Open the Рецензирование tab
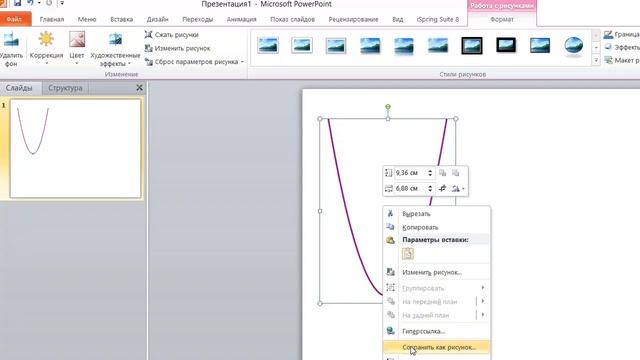 tap(353, 19)
